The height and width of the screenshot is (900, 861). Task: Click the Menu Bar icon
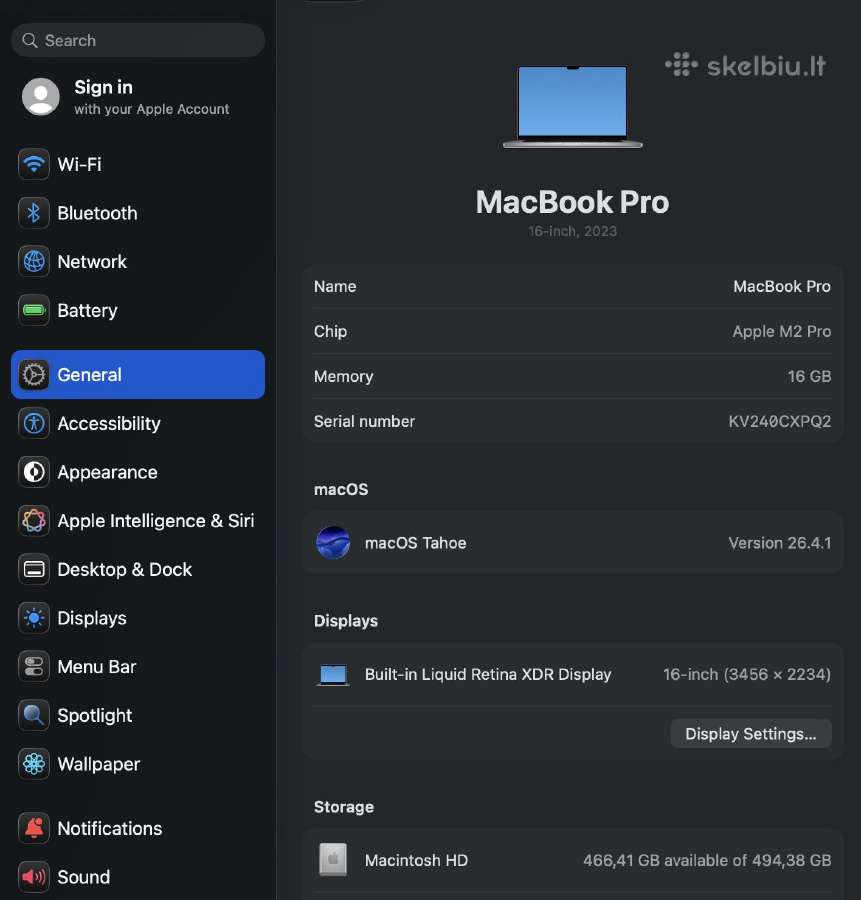tap(34, 666)
